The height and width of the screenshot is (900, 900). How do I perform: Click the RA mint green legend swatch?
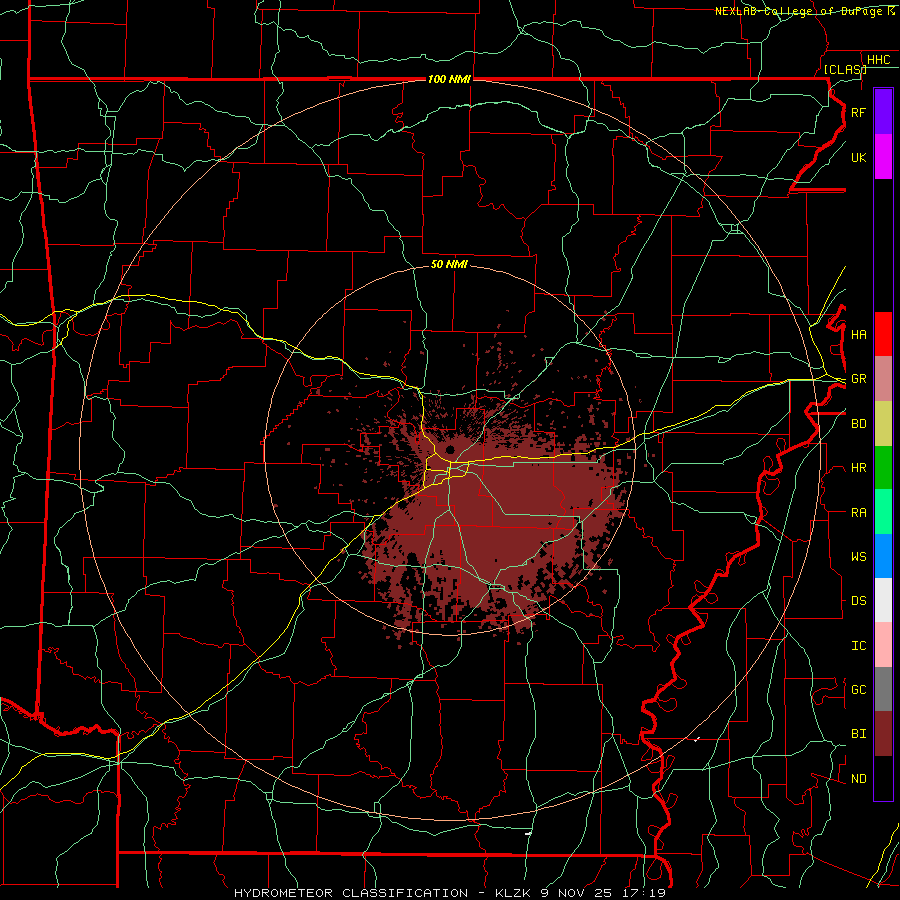[x=883, y=512]
